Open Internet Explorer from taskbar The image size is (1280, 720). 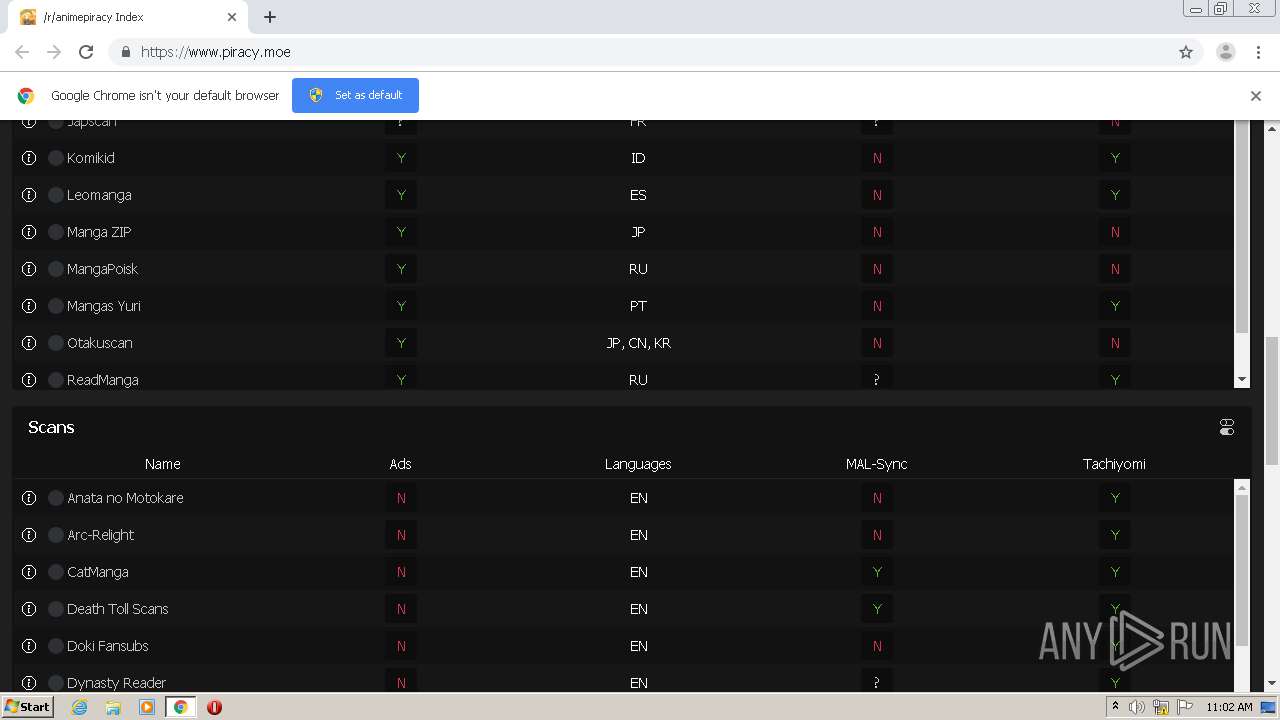79,707
